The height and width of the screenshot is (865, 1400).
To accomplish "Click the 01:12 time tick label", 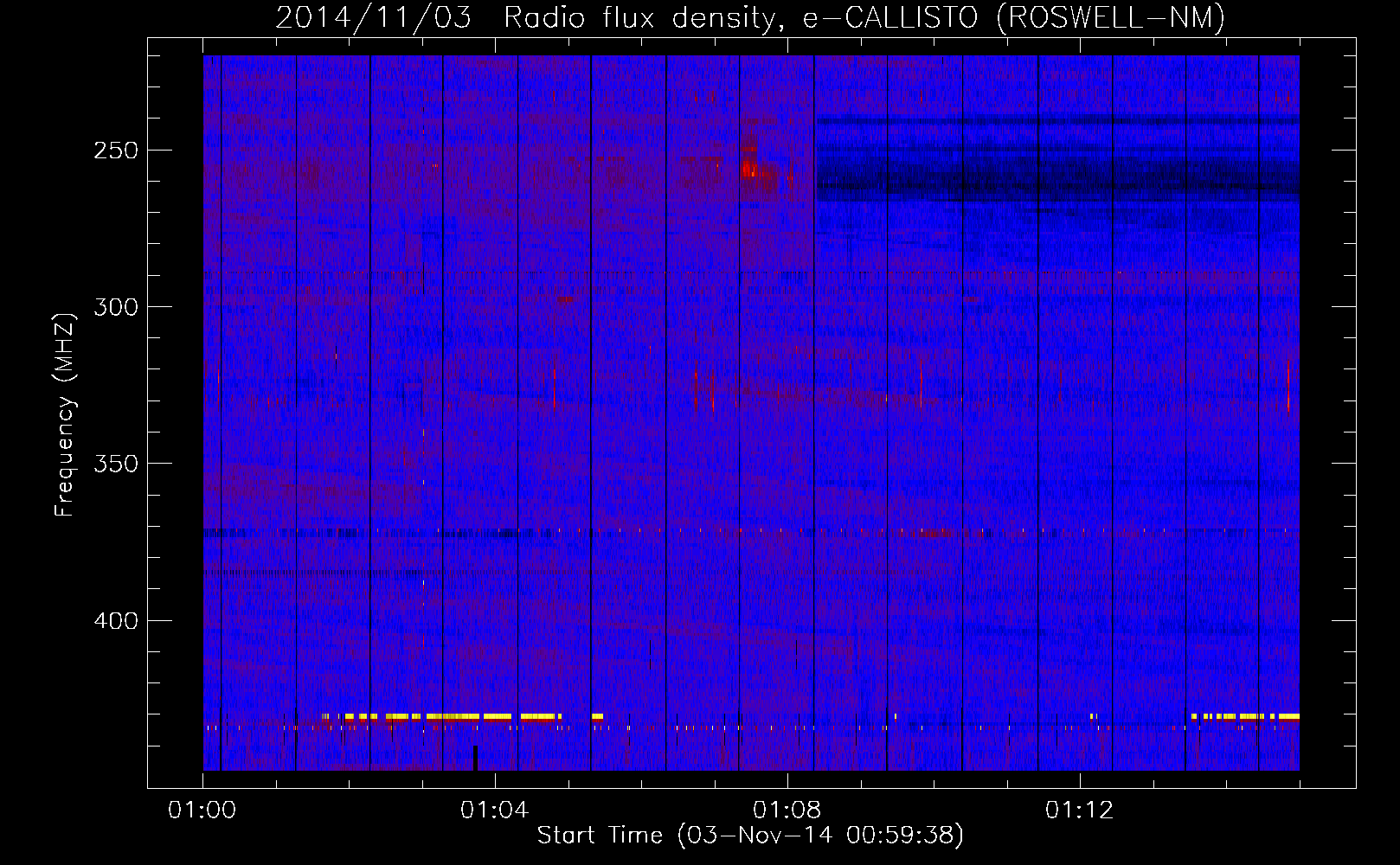I will [x=1080, y=811].
